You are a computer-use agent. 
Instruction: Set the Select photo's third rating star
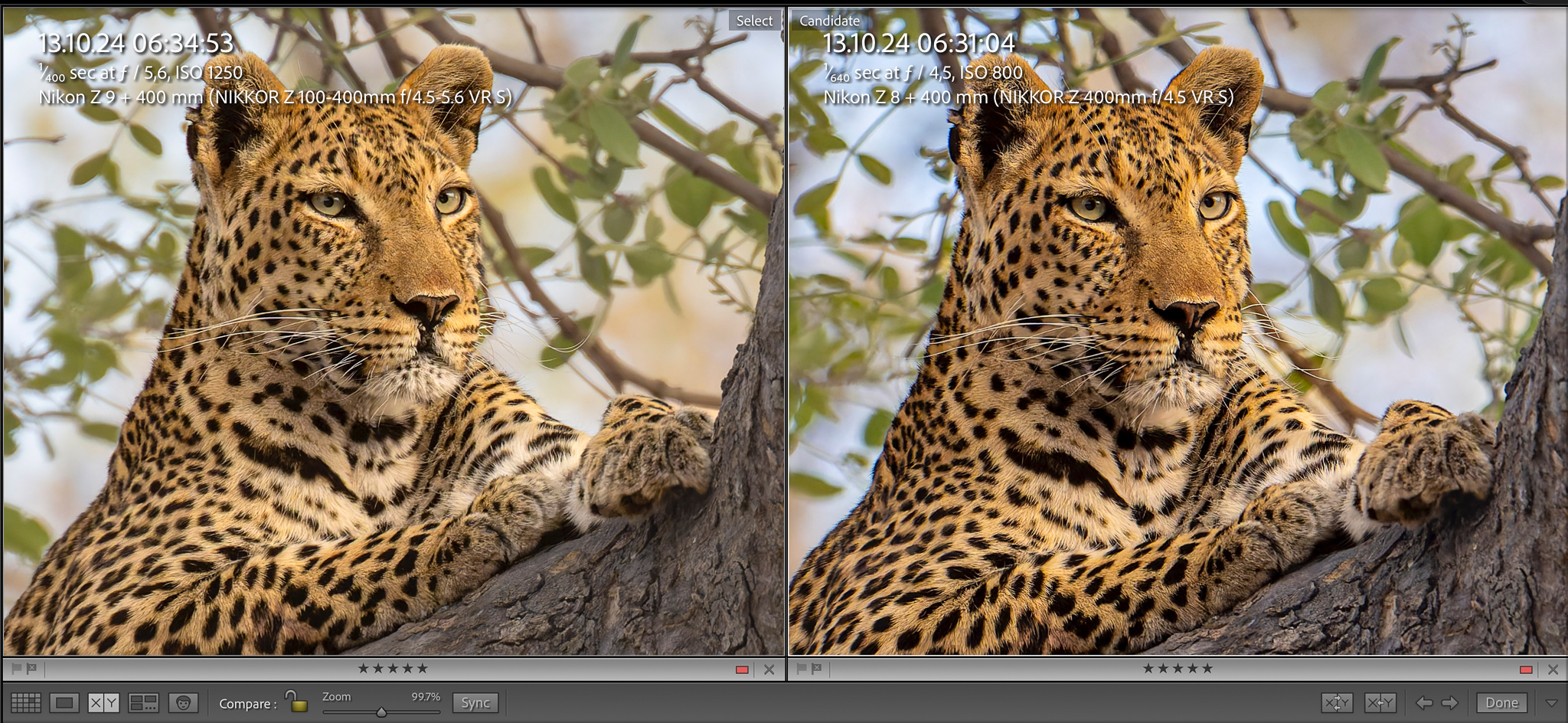point(393,668)
